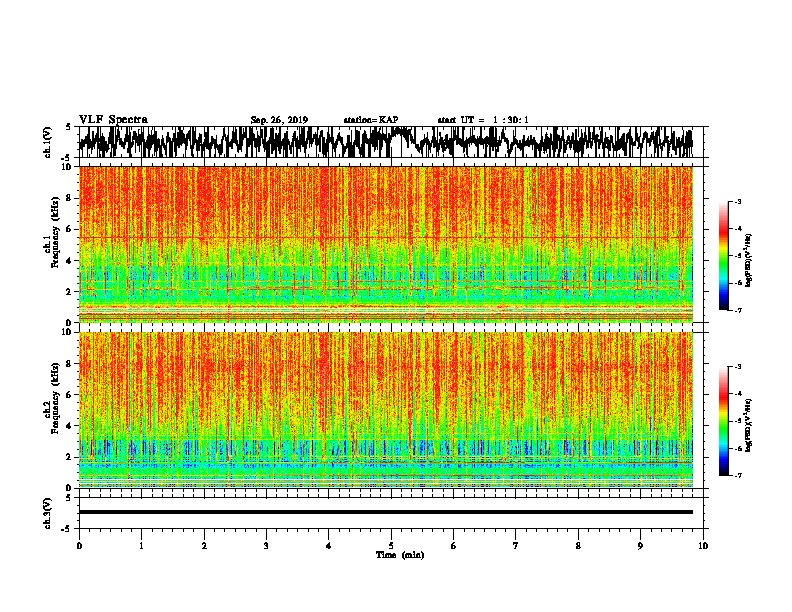
Task: Click the "ch.1(V)" axis label
Action: [x=48, y=142]
